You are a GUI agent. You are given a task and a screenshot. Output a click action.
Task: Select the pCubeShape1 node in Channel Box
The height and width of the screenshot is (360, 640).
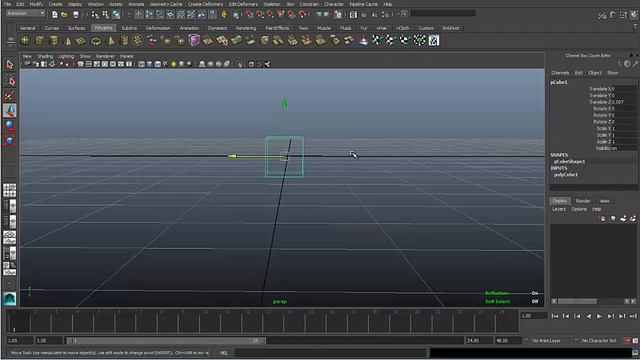pos(570,162)
